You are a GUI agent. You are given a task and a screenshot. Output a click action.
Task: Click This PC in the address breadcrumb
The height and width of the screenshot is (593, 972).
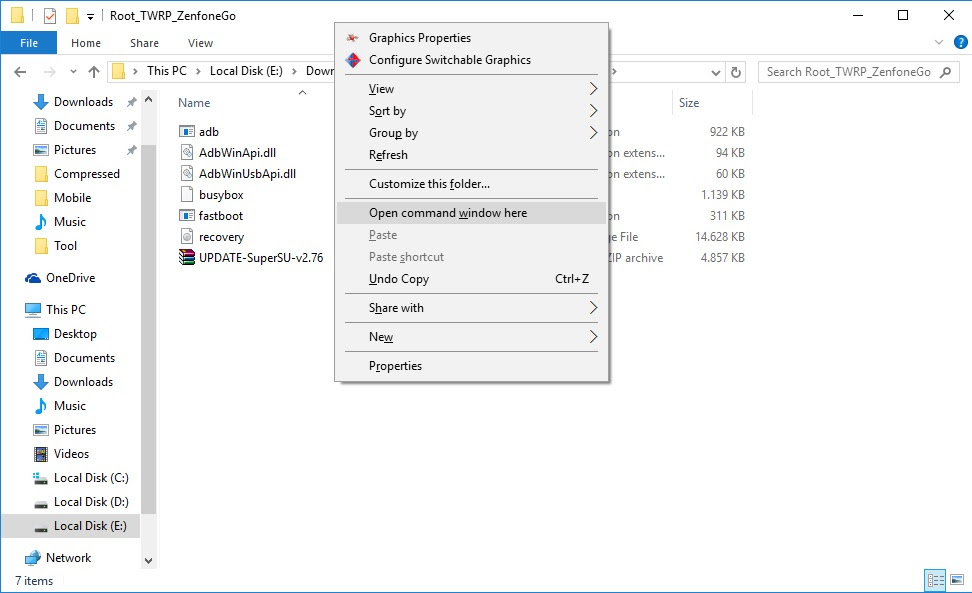(166, 71)
